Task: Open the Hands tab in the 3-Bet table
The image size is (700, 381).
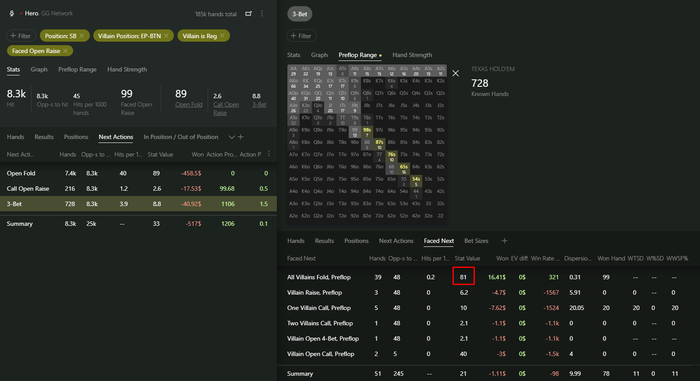Action: [x=296, y=241]
